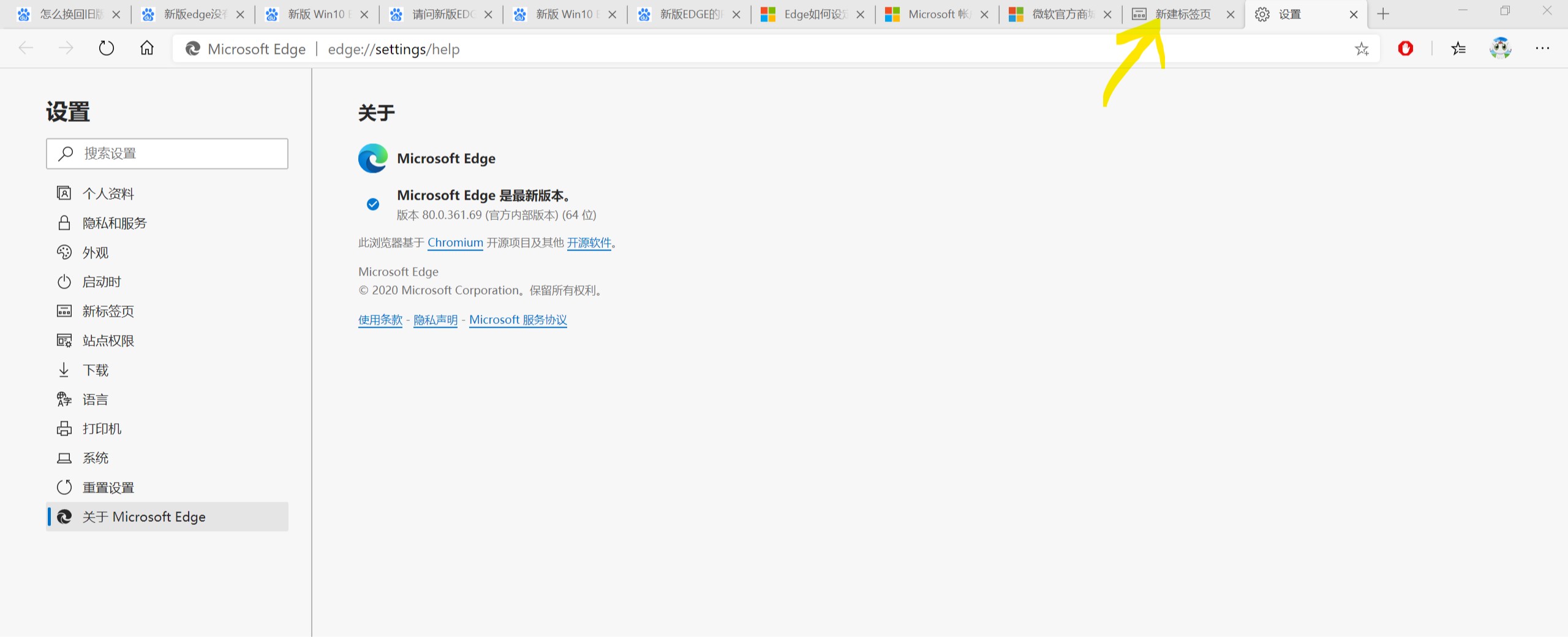Open the 隐私声明 link
This screenshot has width=1568, height=637.
[x=435, y=320]
